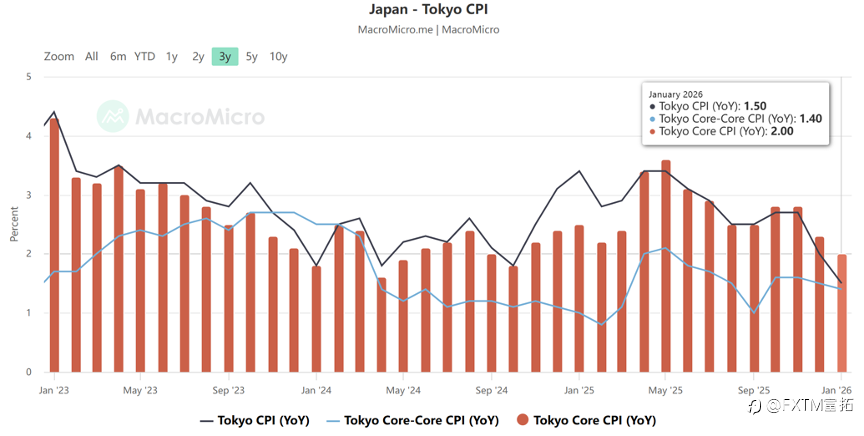Click the Japan - Tokyo CPI title
The height and width of the screenshot is (436, 864).
428,10
